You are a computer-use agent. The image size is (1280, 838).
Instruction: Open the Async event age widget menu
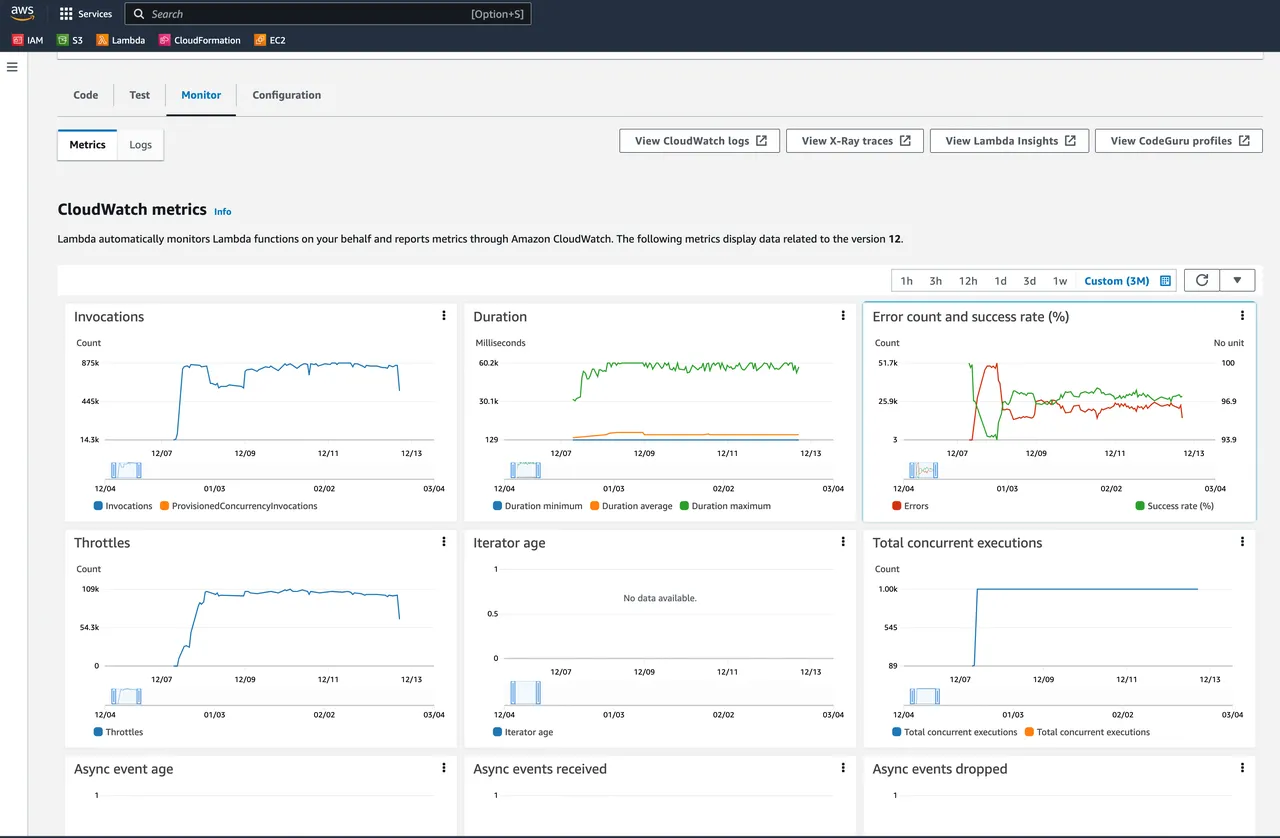(443, 768)
